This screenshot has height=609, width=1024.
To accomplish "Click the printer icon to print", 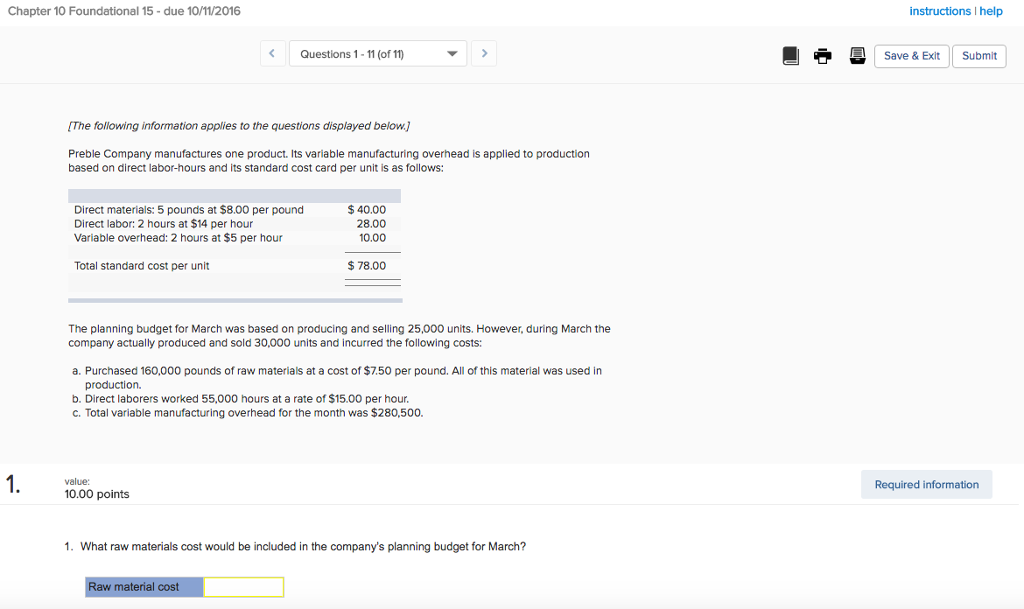I will pyautogui.click(x=823, y=56).
